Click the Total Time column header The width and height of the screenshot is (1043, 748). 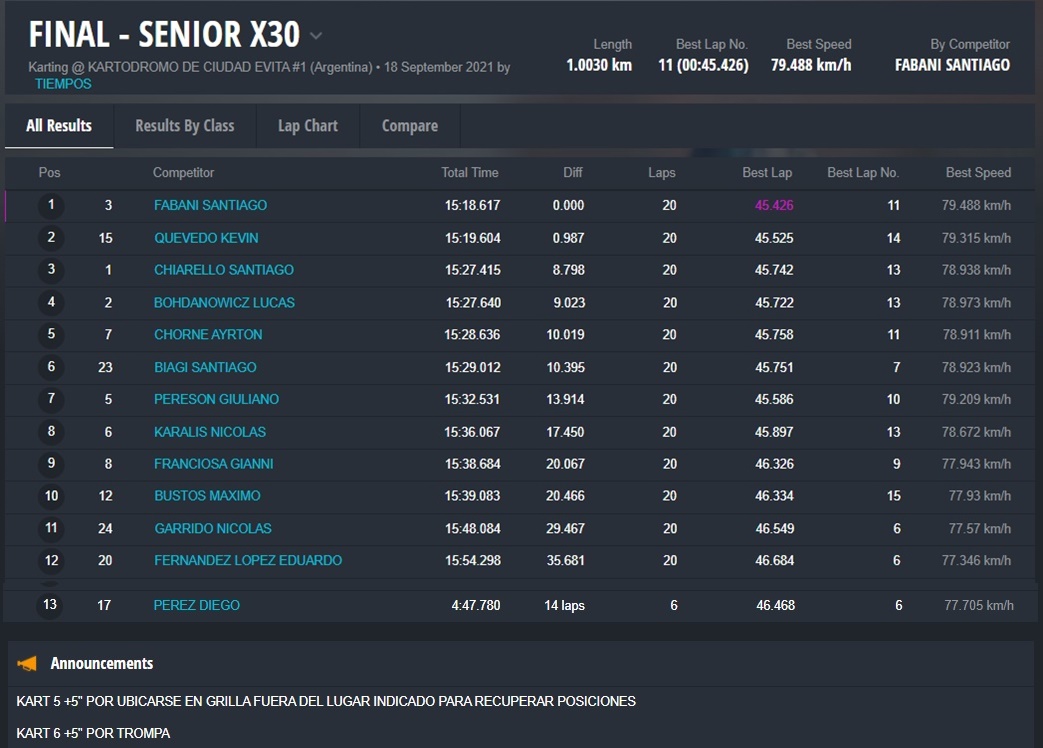click(x=469, y=173)
